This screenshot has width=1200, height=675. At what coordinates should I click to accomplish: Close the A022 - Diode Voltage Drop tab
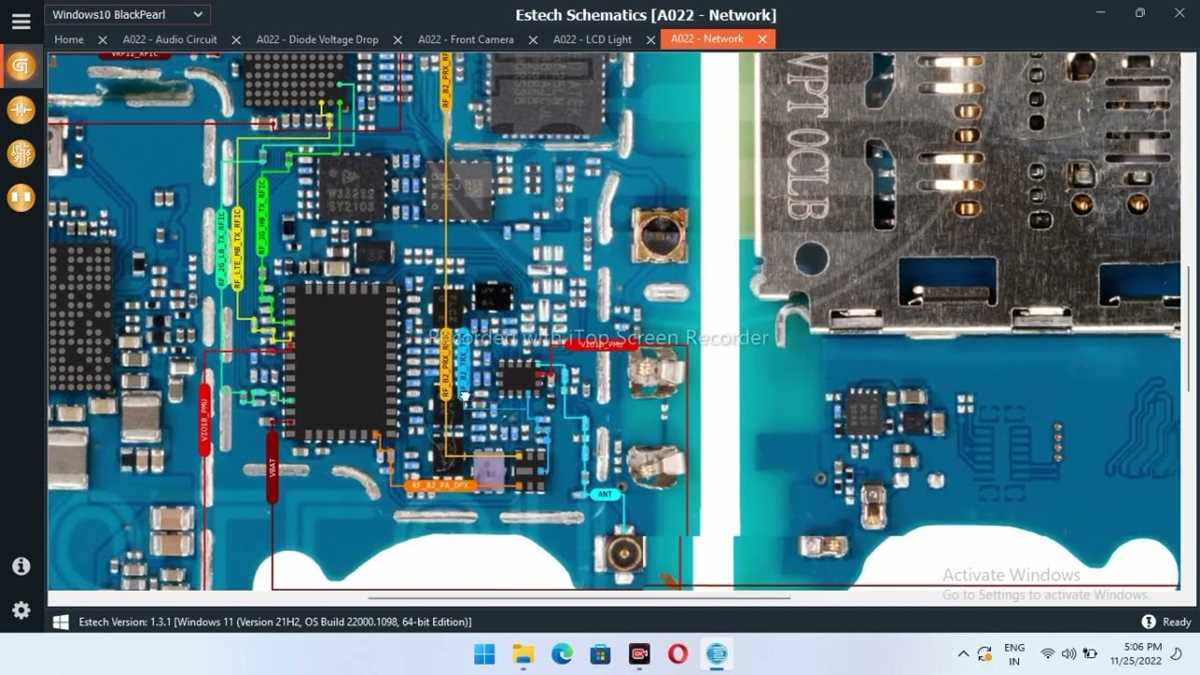(x=397, y=40)
